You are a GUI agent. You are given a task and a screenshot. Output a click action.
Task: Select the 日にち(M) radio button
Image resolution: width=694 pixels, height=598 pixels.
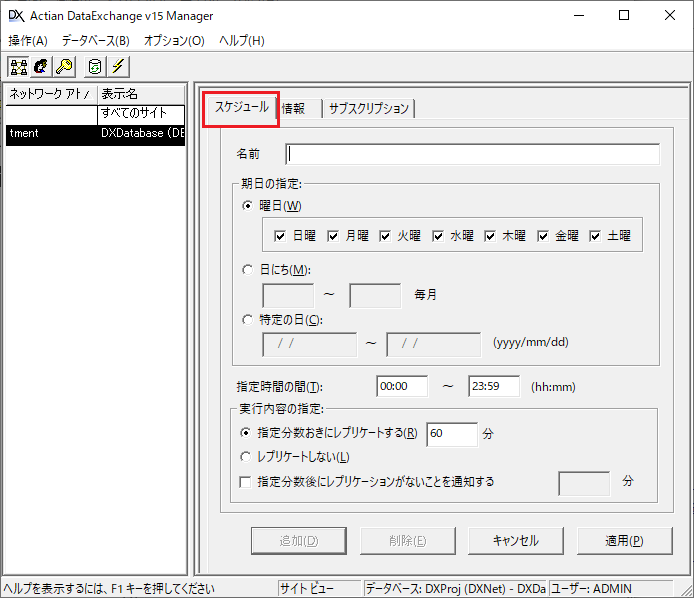248,269
